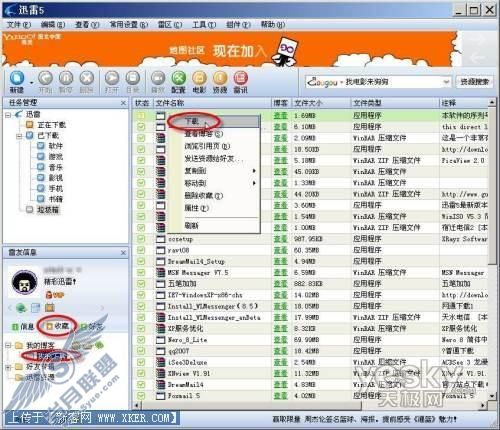Switch to the 收藏 tab
Viewport: 500px width, 430px height.
[x=57, y=326]
